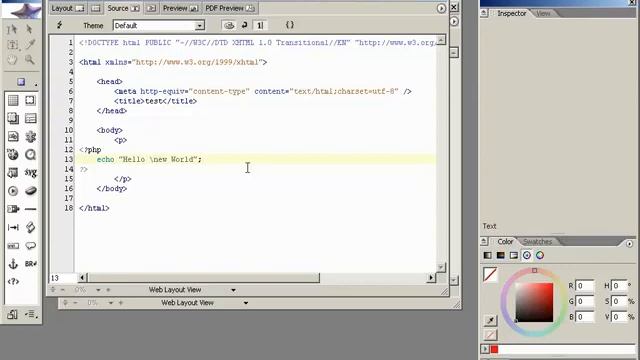Choose the QuickTime object icon
This screenshot has height=360, width=640.
pos(30,155)
